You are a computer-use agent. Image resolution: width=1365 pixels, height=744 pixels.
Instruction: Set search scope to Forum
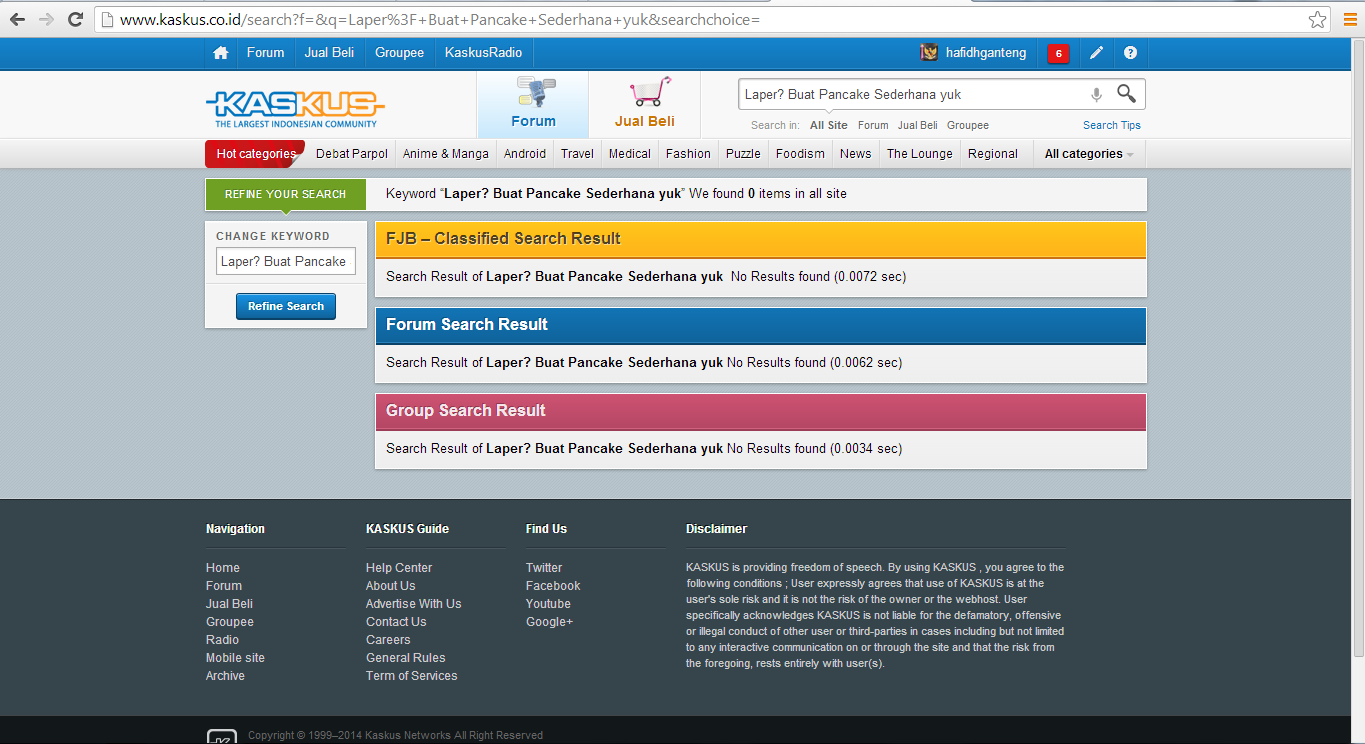coord(873,125)
